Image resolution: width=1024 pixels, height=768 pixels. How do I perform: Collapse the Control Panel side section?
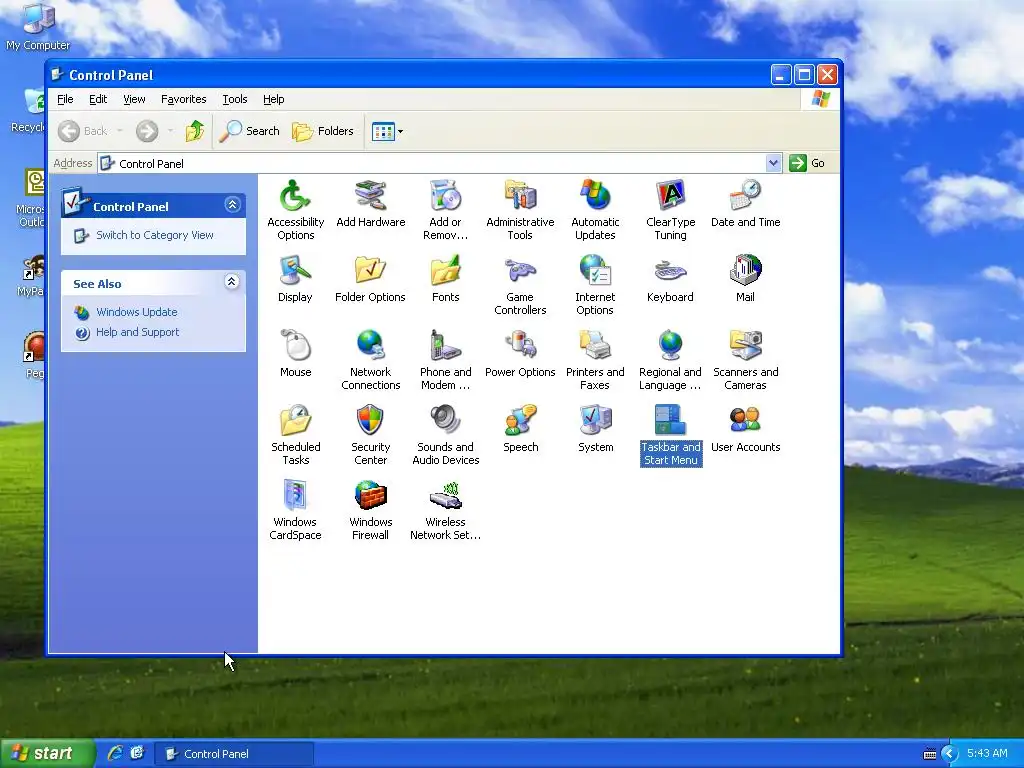coord(232,205)
